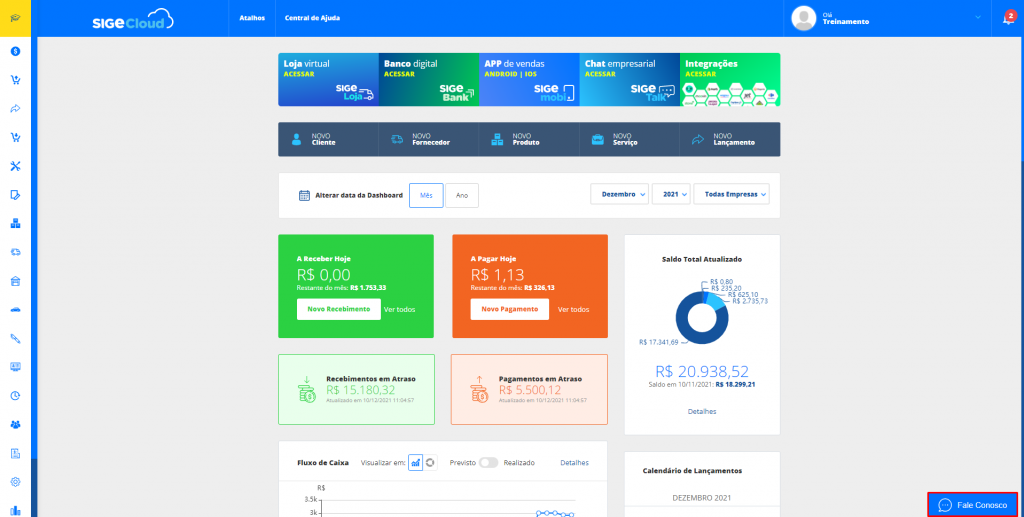The width and height of the screenshot is (1024, 517).
Task: Click the graduation cap icon in sidebar
Action: click(15, 18)
